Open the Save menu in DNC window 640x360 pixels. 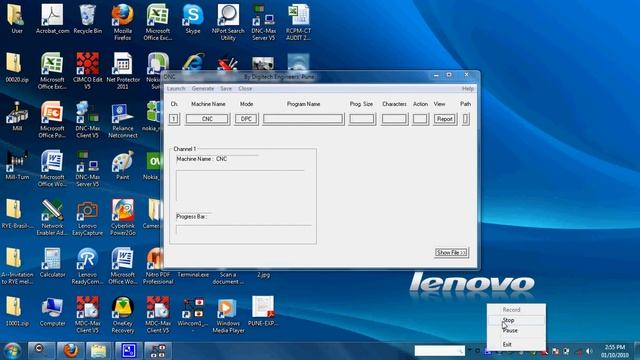[x=226, y=89]
